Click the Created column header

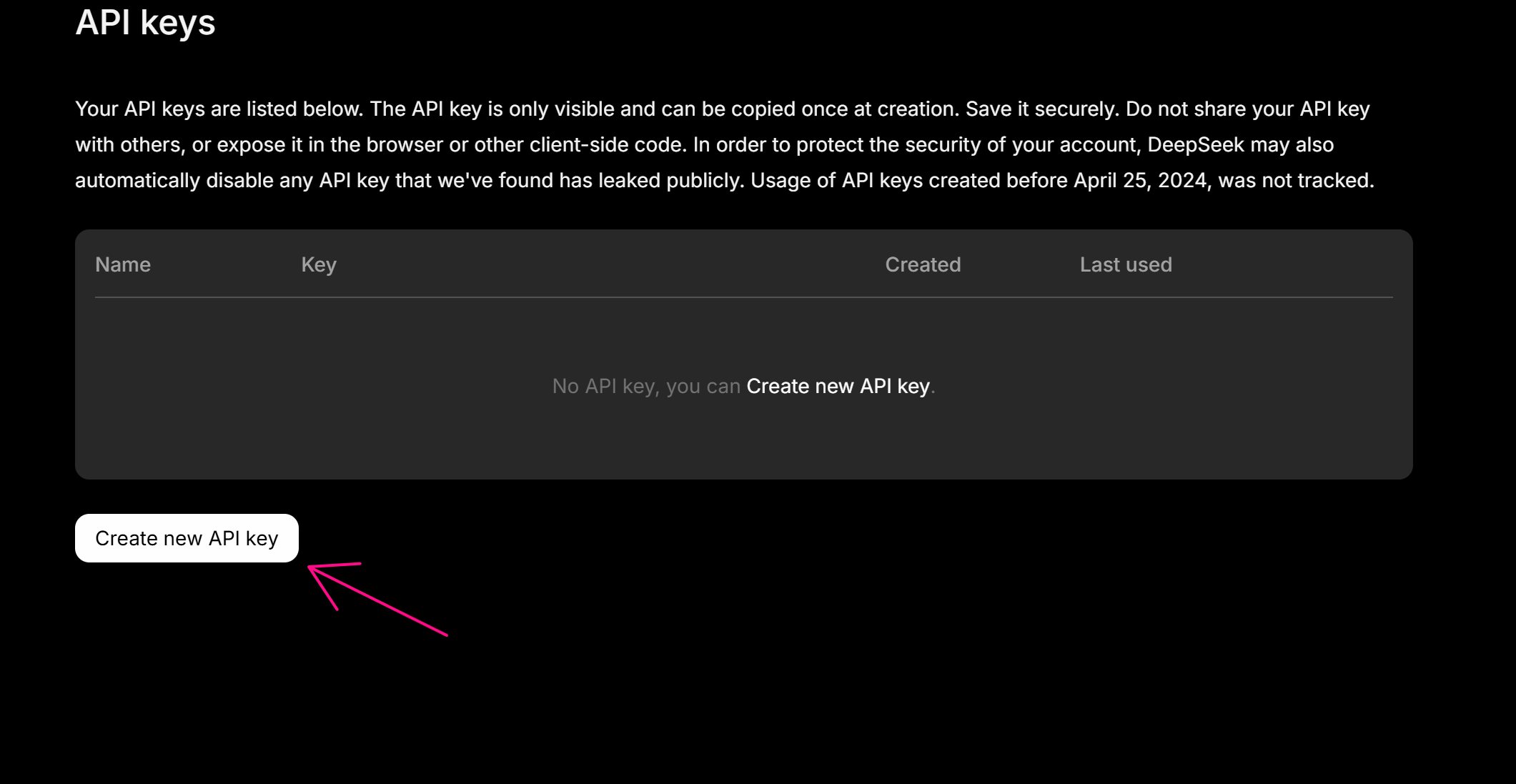click(923, 264)
